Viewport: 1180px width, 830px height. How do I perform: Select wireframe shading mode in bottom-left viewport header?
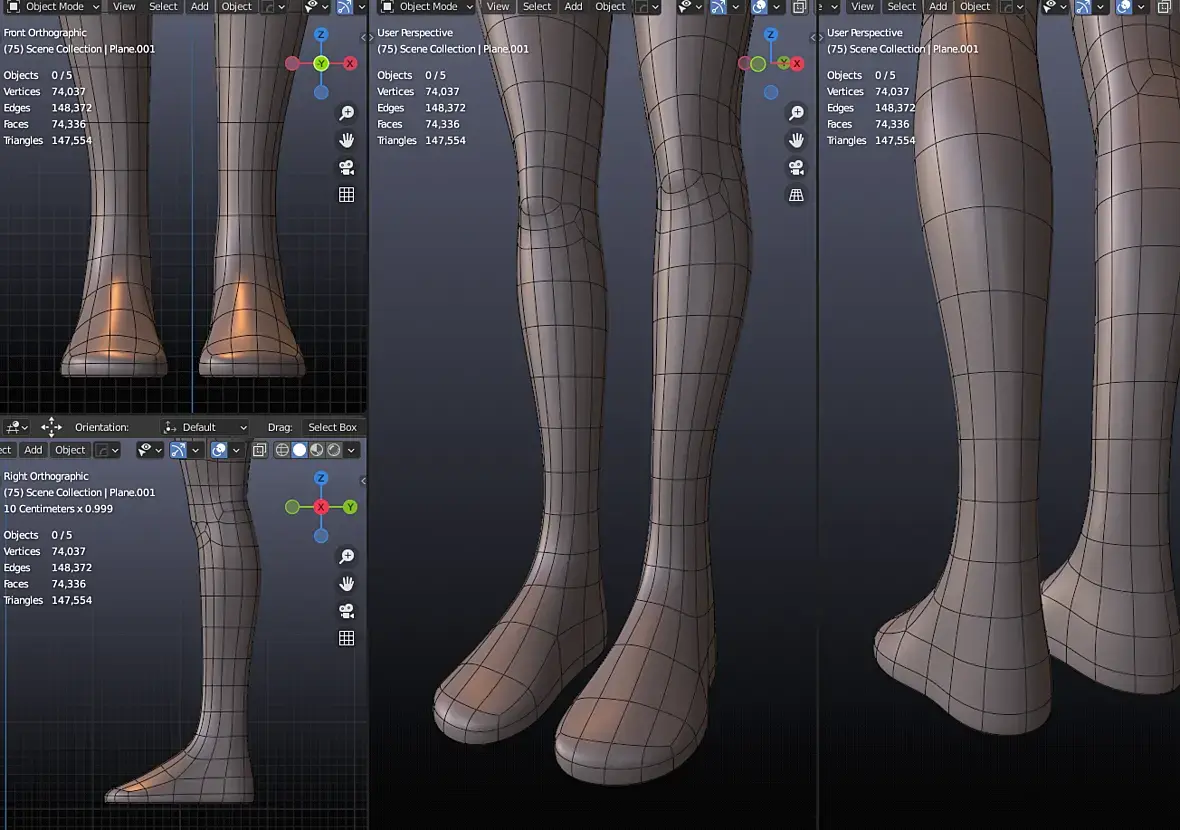click(283, 450)
